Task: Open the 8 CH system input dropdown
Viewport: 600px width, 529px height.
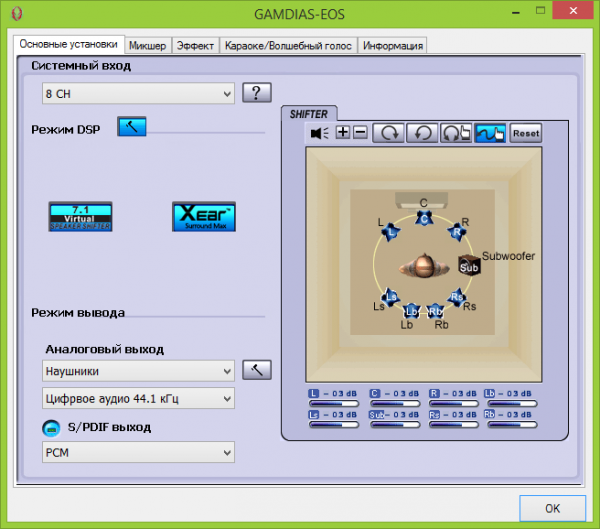Action: 138,93
